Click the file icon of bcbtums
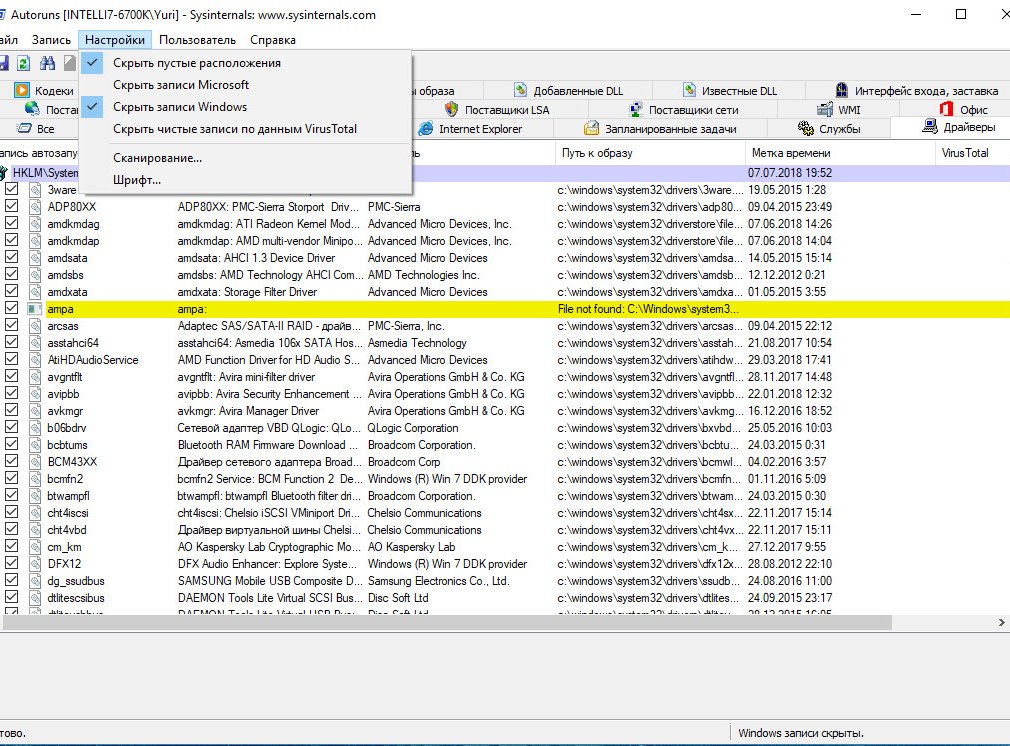1010x746 pixels. [x=35, y=445]
